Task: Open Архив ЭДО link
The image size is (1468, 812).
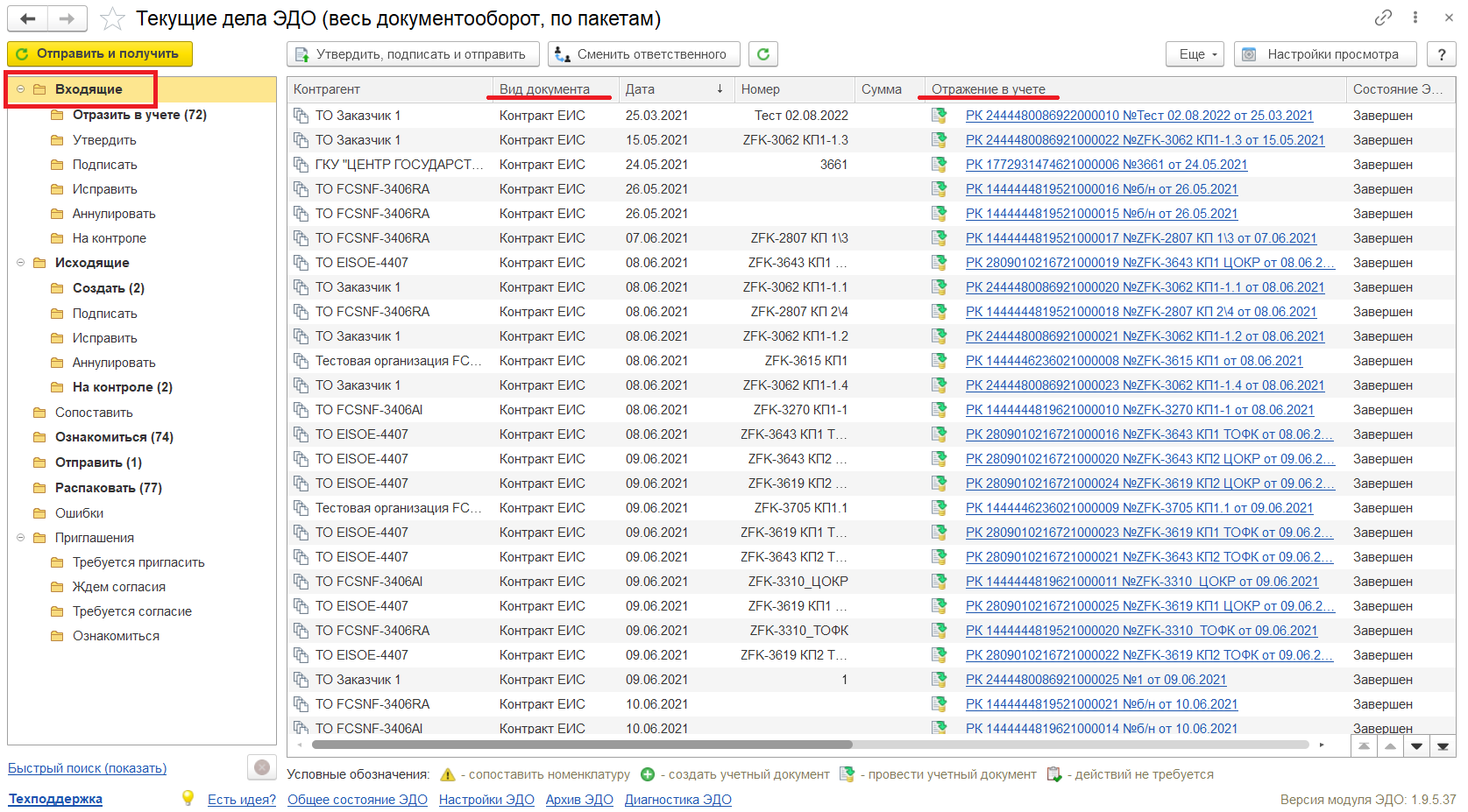Action: (579, 800)
